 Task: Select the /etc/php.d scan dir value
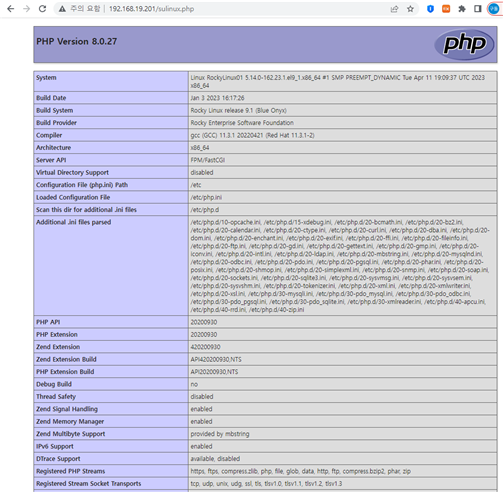[x=205, y=210]
